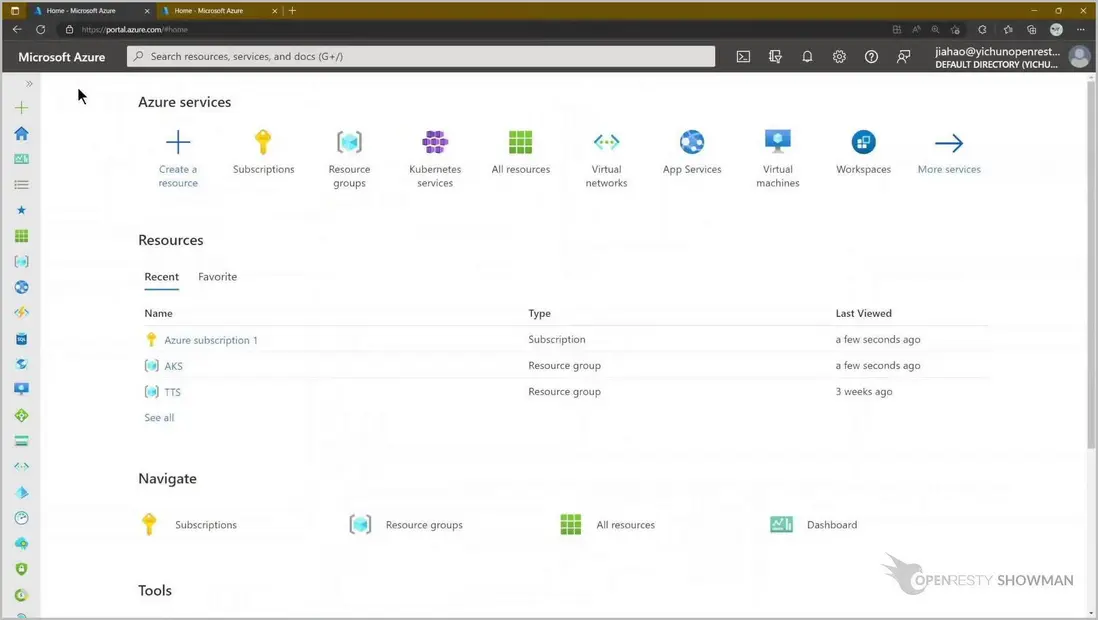
Task: Select the Recent resources tab
Action: click(161, 277)
